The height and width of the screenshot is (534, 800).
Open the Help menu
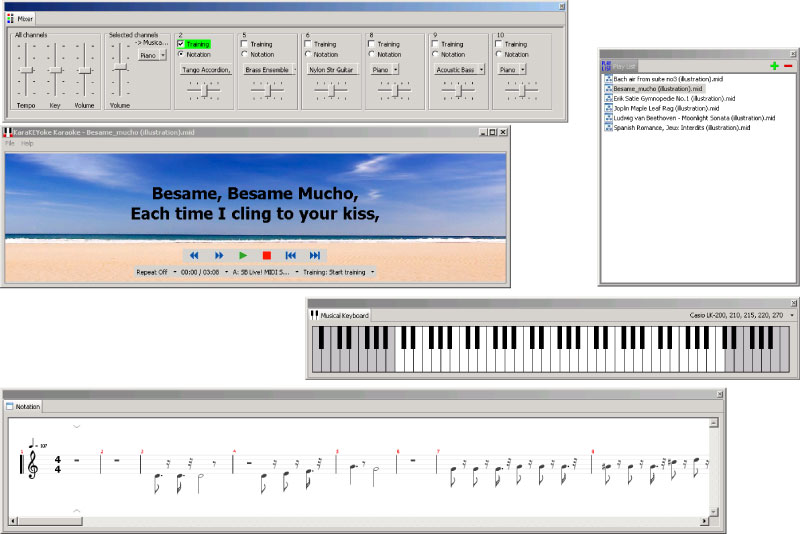[27, 143]
